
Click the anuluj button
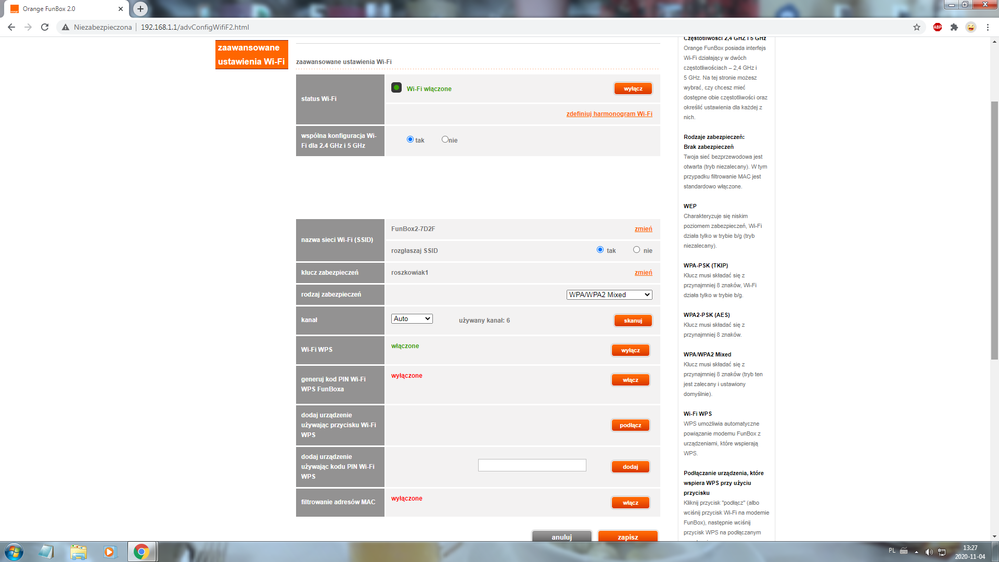pyautogui.click(x=561, y=537)
